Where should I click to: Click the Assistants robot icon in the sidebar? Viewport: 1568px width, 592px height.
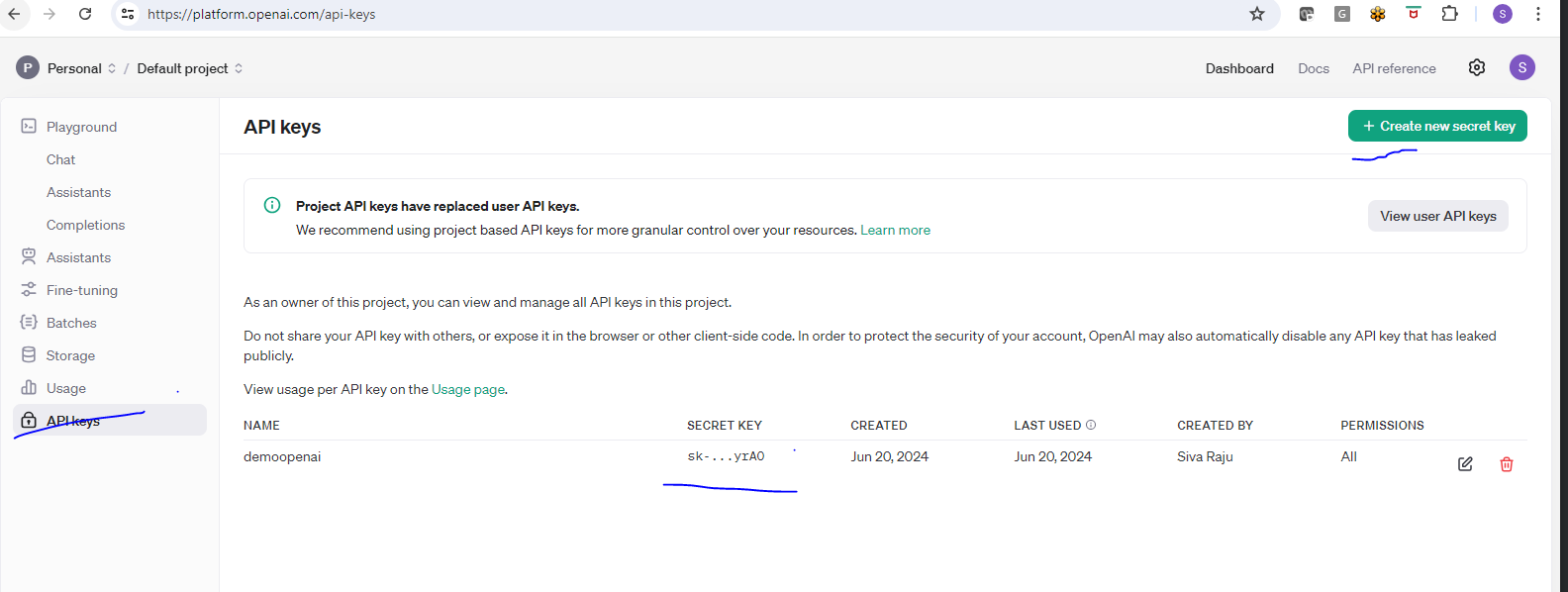pos(29,256)
